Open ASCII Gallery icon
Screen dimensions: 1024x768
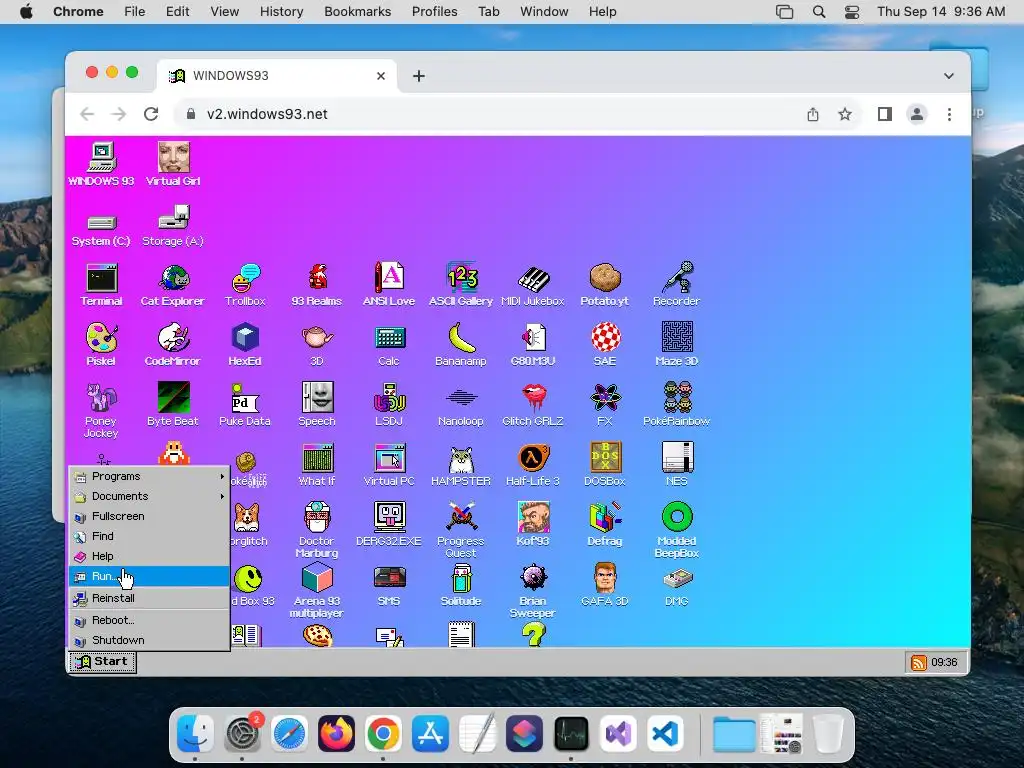461,285
